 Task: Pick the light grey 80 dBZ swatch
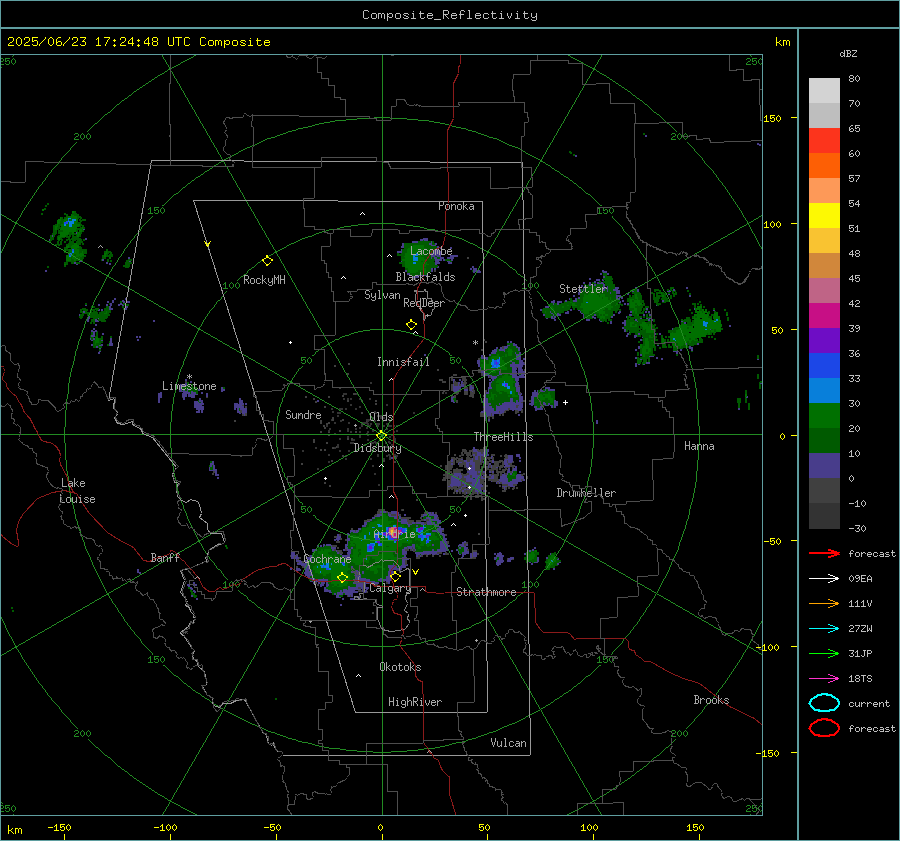click(824, 90)
